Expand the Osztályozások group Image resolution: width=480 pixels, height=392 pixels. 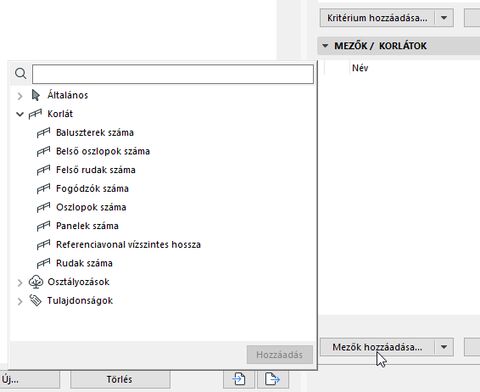(20, 283)
